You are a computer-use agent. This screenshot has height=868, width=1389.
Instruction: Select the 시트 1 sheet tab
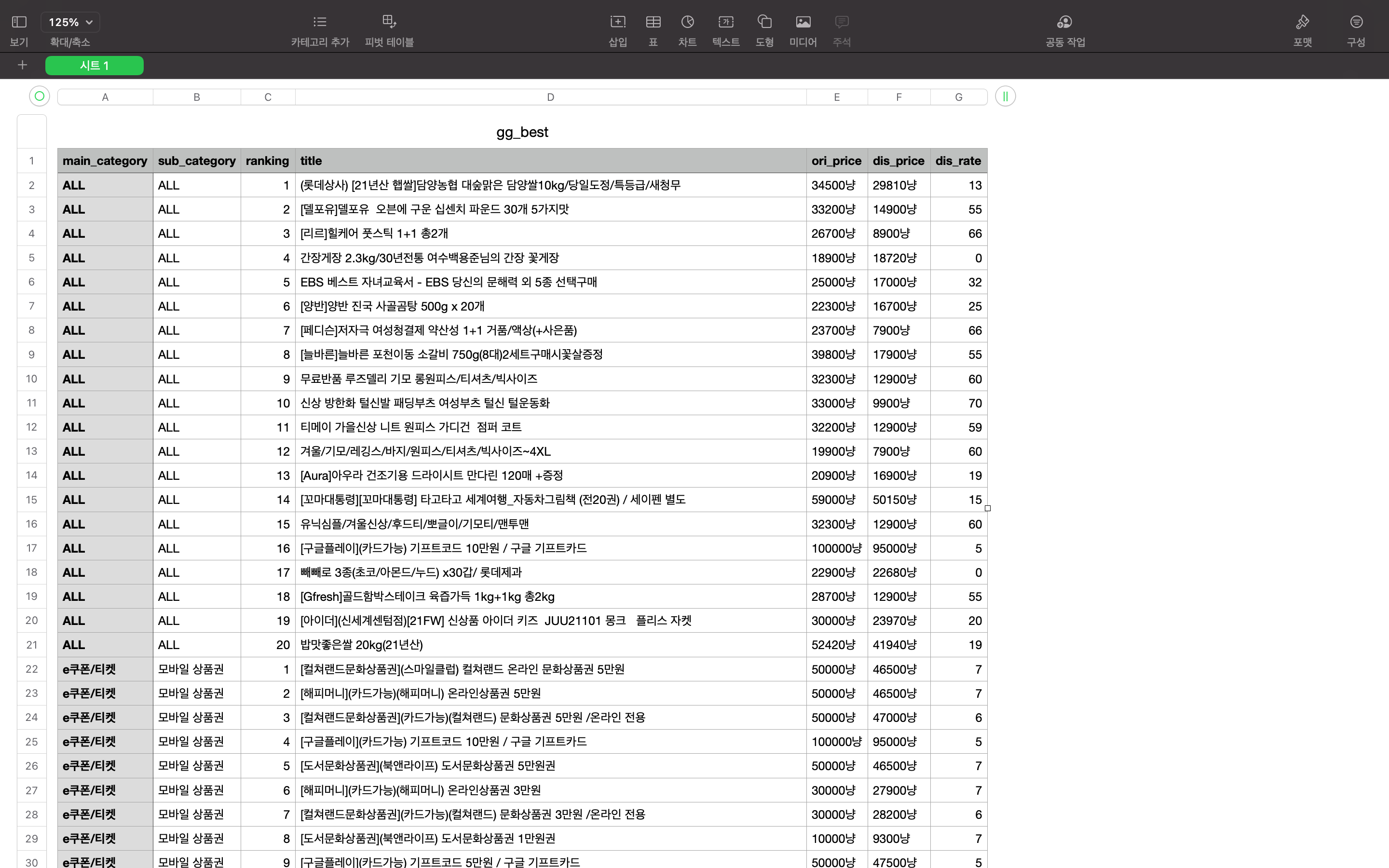(x=94, y=66)
